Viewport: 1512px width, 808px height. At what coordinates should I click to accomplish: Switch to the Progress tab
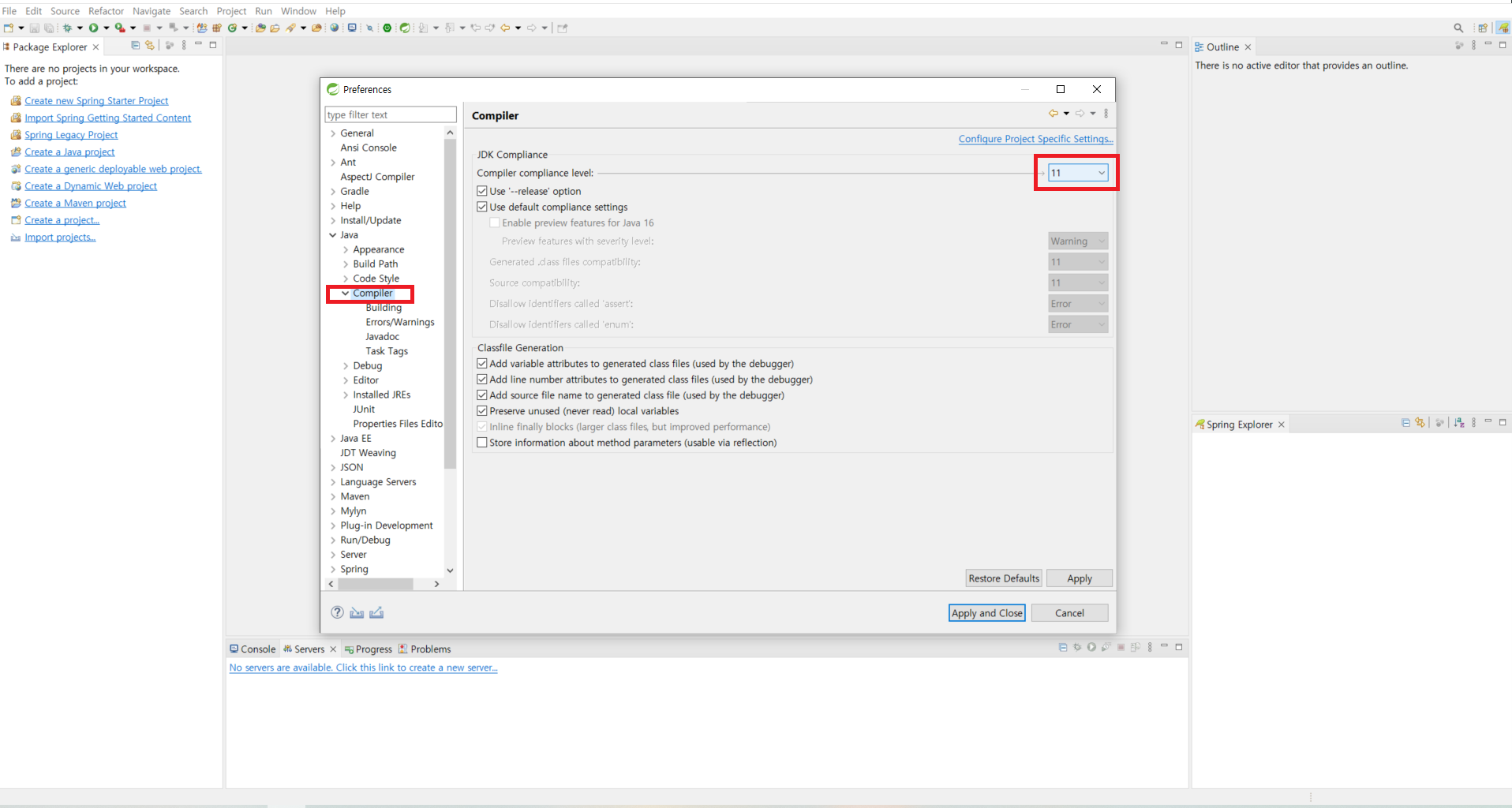[x=368, y=649]
